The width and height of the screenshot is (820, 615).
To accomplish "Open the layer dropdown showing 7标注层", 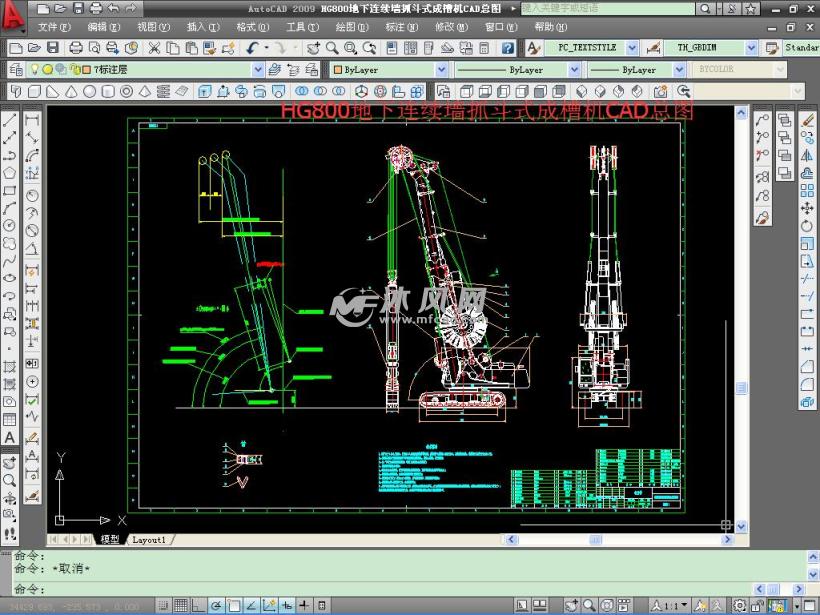I will click(x=257, y=70).
